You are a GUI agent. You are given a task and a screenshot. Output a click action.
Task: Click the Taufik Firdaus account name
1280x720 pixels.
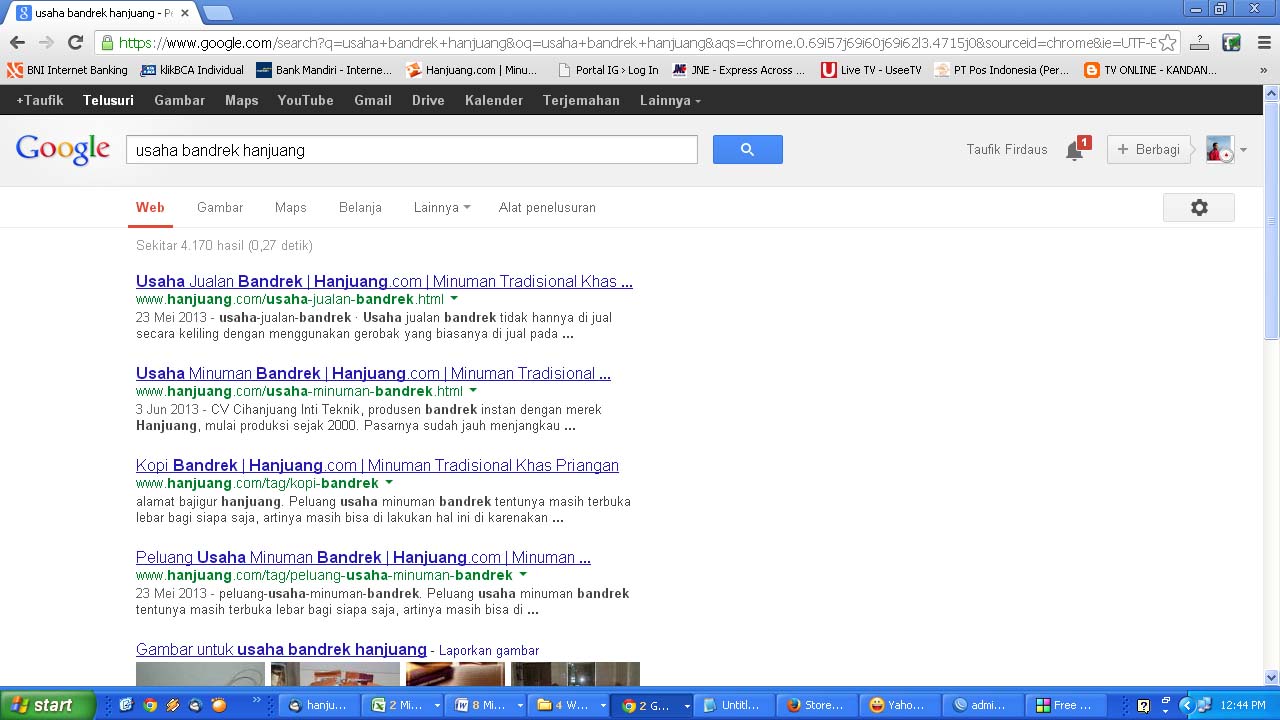tap(1007, 149)
